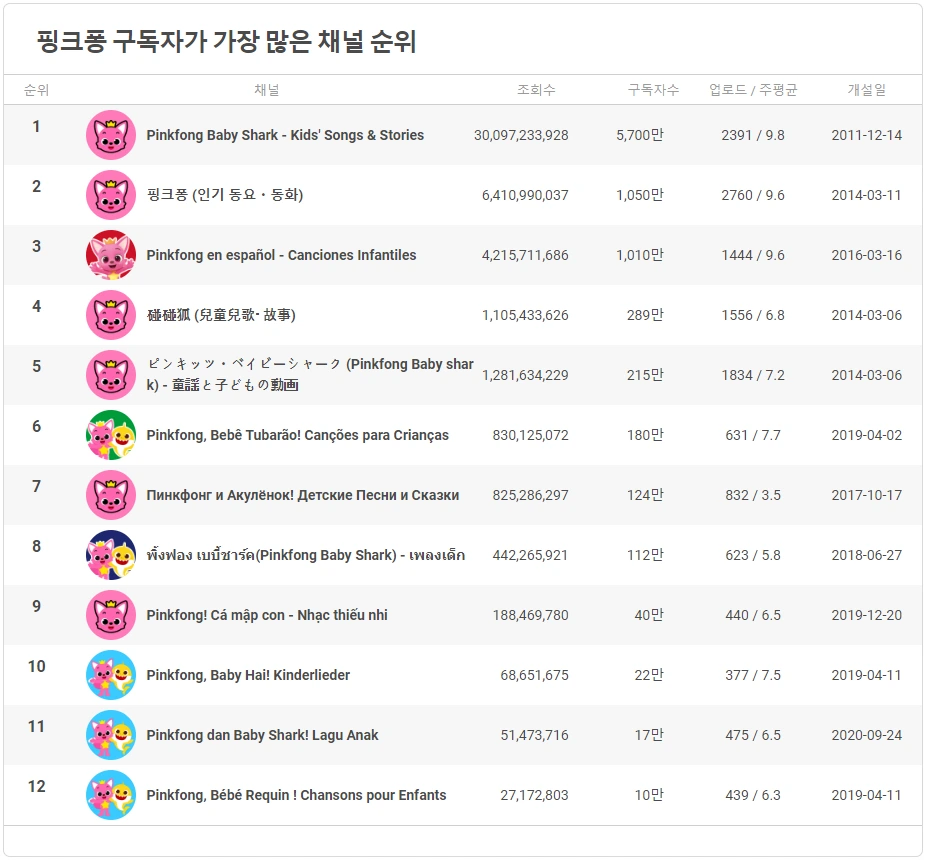
Task: Open the Pinkfong Baby Shark - Kids' Songs & Stories link
Action: point(287,134)
